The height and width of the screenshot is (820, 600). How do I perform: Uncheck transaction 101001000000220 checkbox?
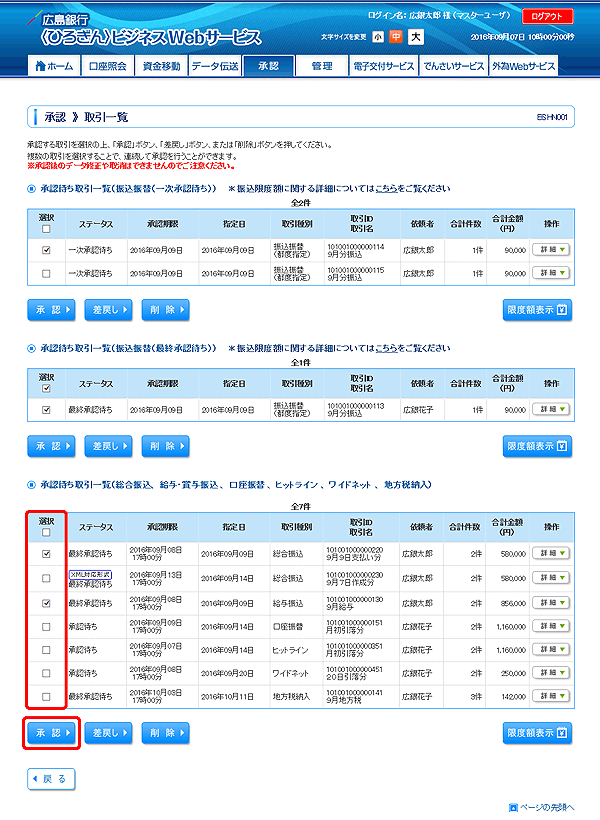(46, 554)
